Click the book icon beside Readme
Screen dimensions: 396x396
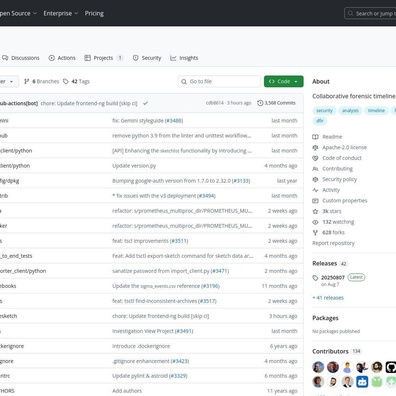(x=315, y=137)
